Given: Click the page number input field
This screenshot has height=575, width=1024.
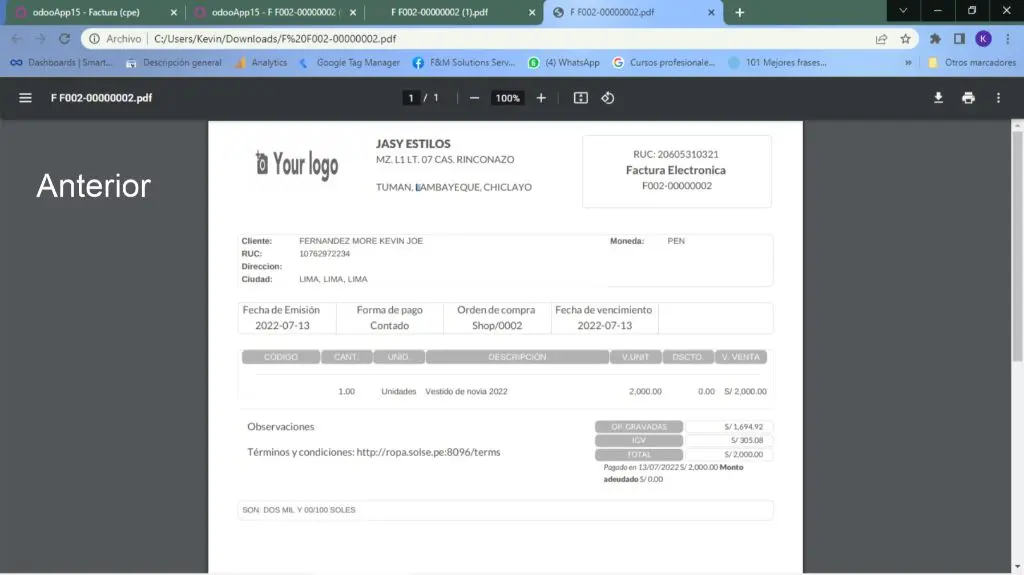Looking at the screenshot, I should 410,98.
